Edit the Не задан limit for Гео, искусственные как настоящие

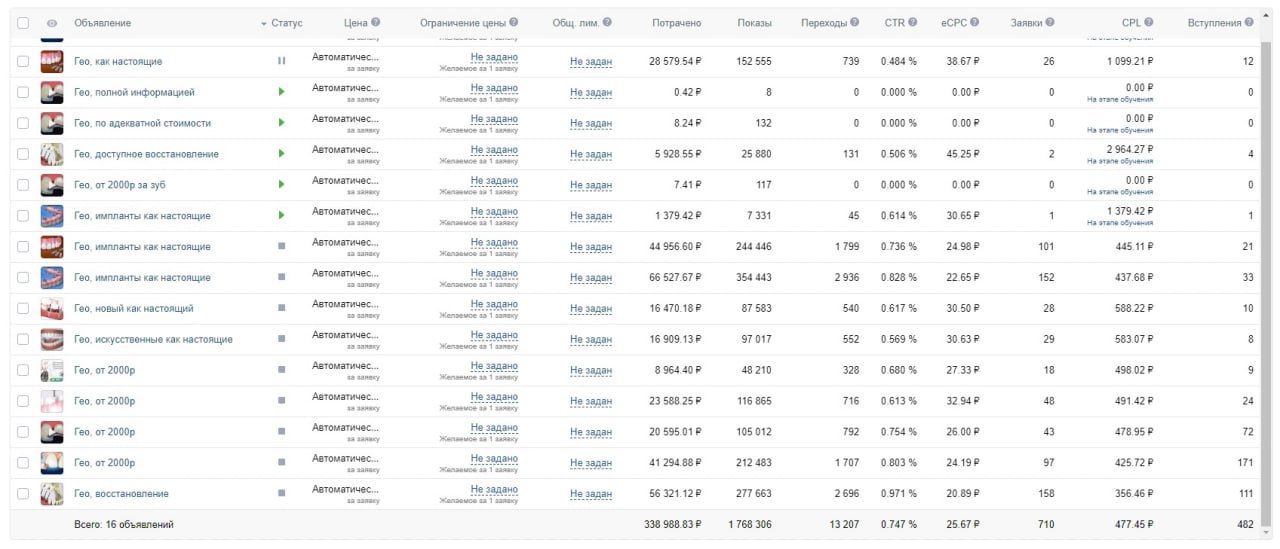pos(591,340)
